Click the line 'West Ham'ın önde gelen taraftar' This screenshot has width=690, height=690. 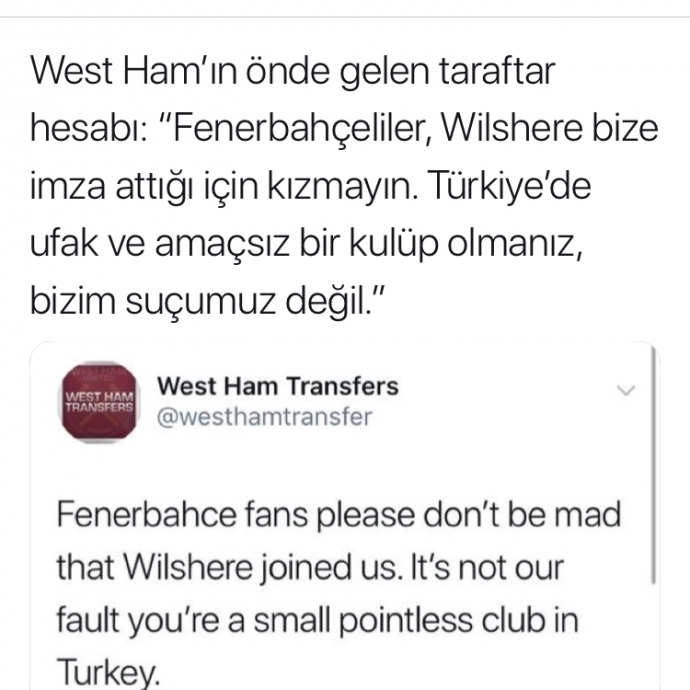point(293,71)
